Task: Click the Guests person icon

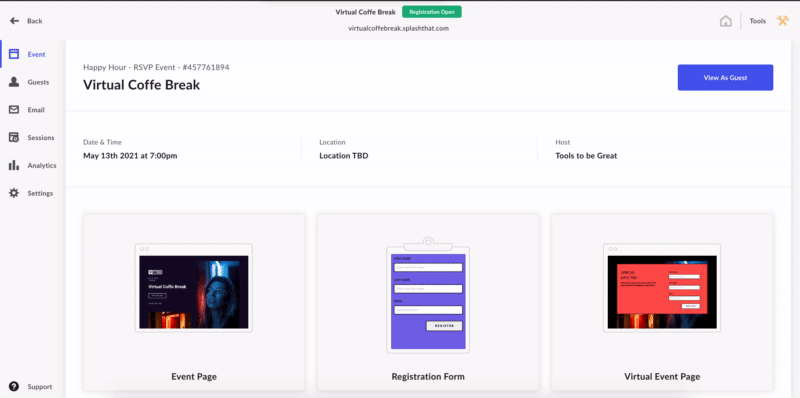Action: (x=14, y=82)
